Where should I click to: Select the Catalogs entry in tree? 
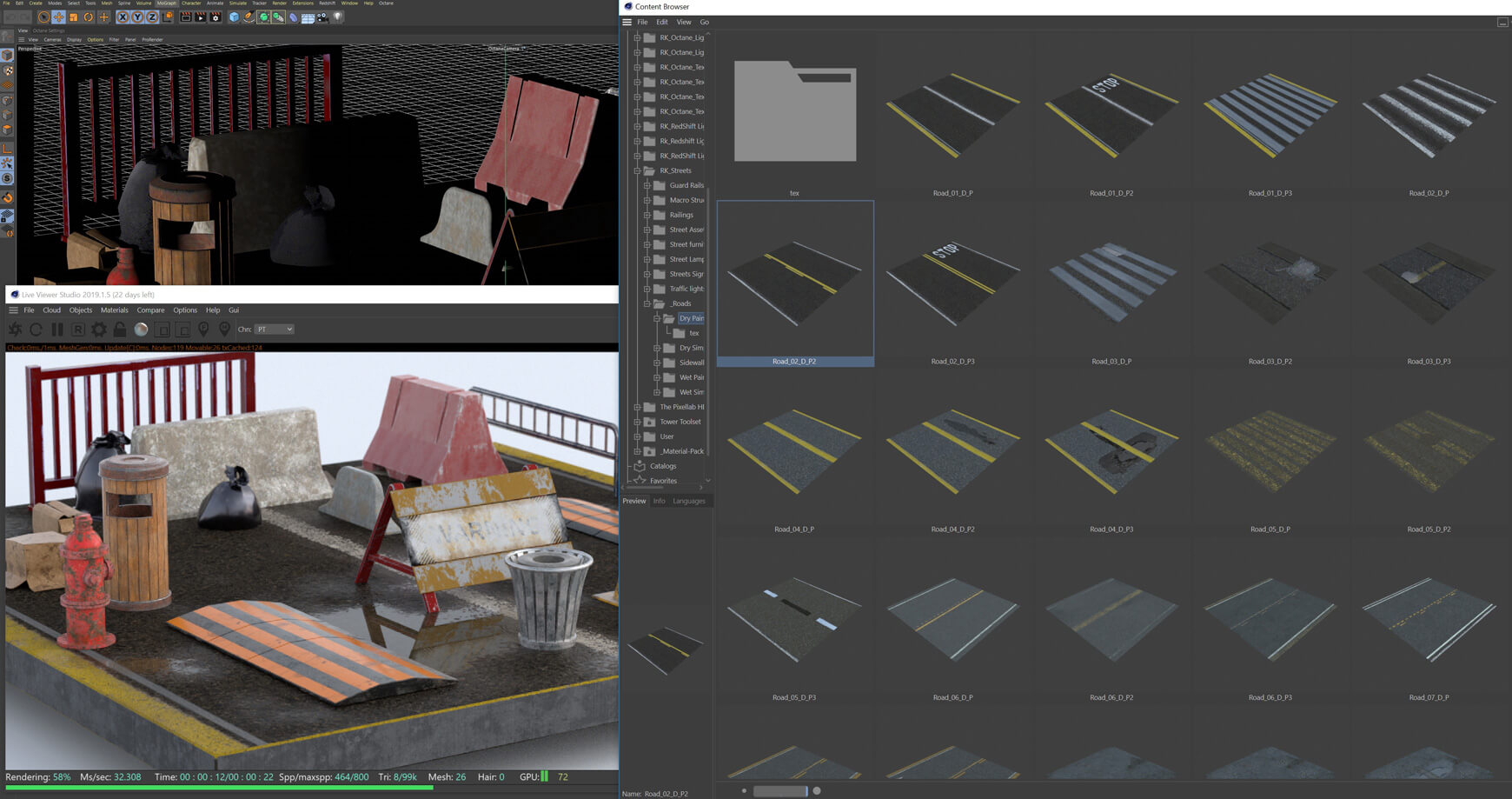tap(662, 466)
